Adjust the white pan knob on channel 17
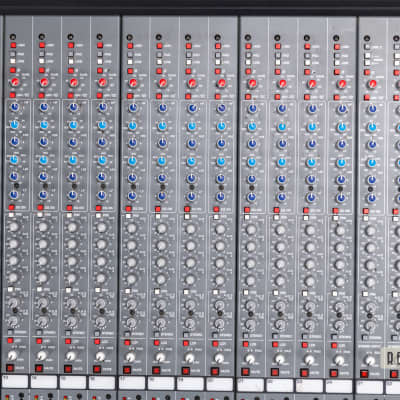 pos(130,357)
